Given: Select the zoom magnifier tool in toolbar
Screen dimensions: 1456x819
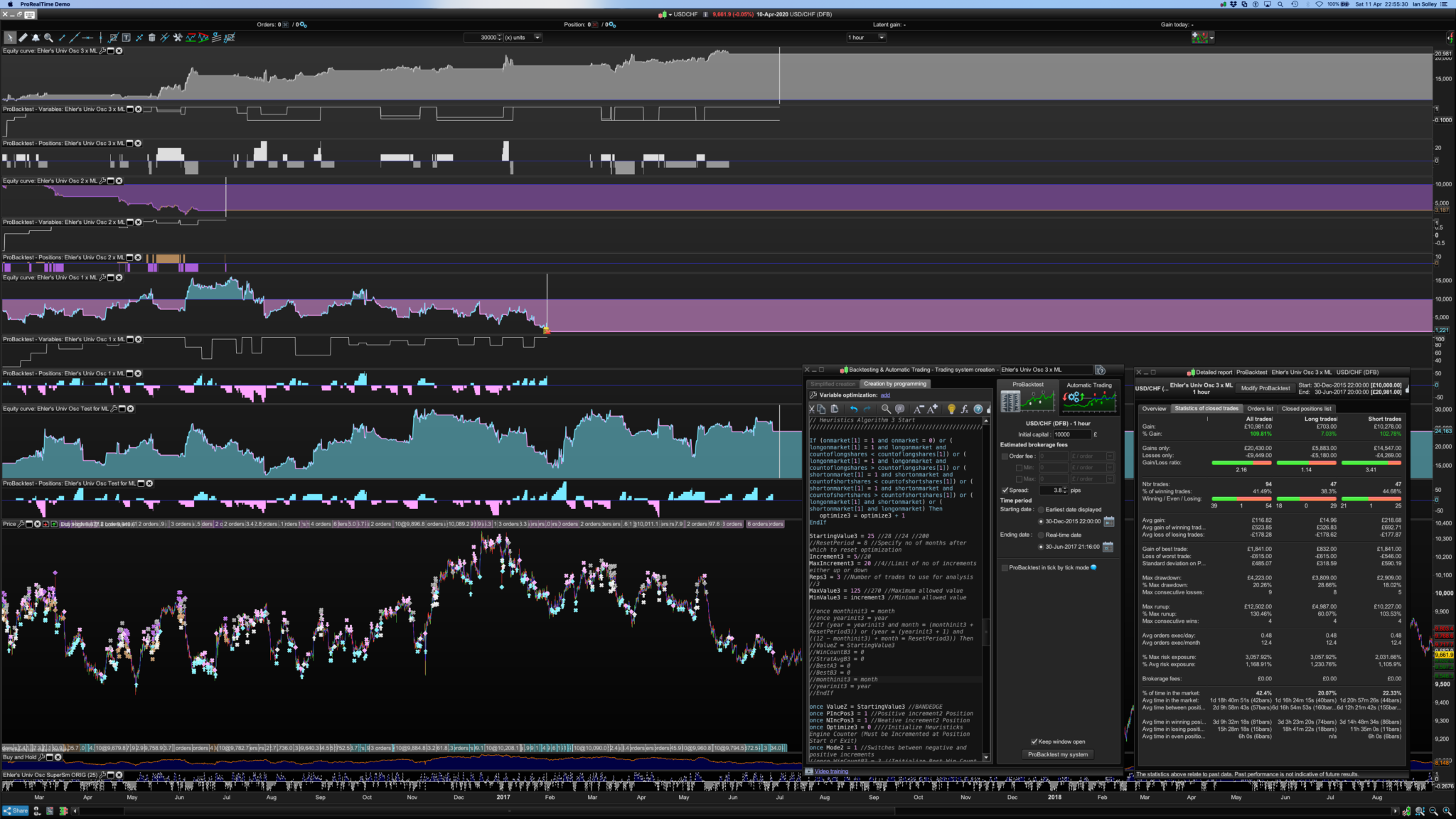Looking at the screenshot, I should click(48, 38).
